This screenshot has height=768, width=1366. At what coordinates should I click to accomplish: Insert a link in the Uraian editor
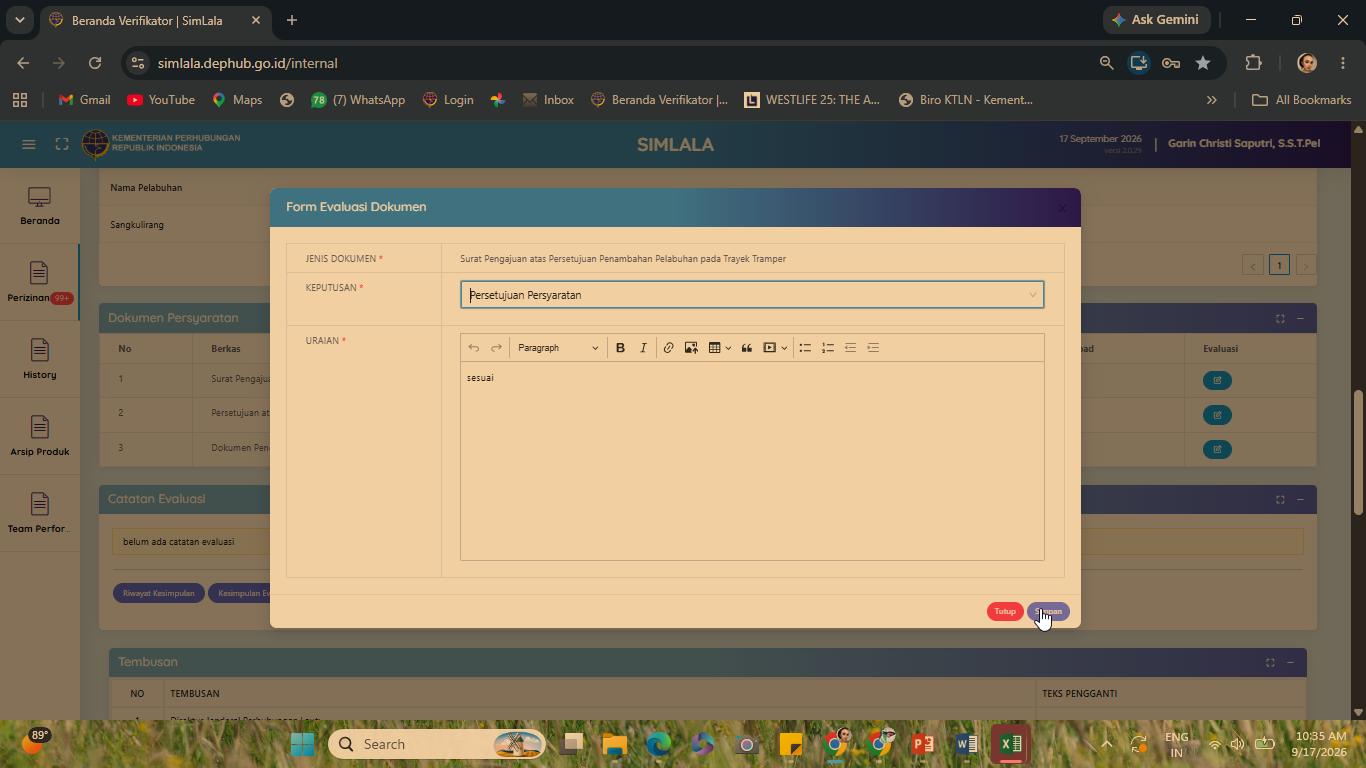click(668, 348)
